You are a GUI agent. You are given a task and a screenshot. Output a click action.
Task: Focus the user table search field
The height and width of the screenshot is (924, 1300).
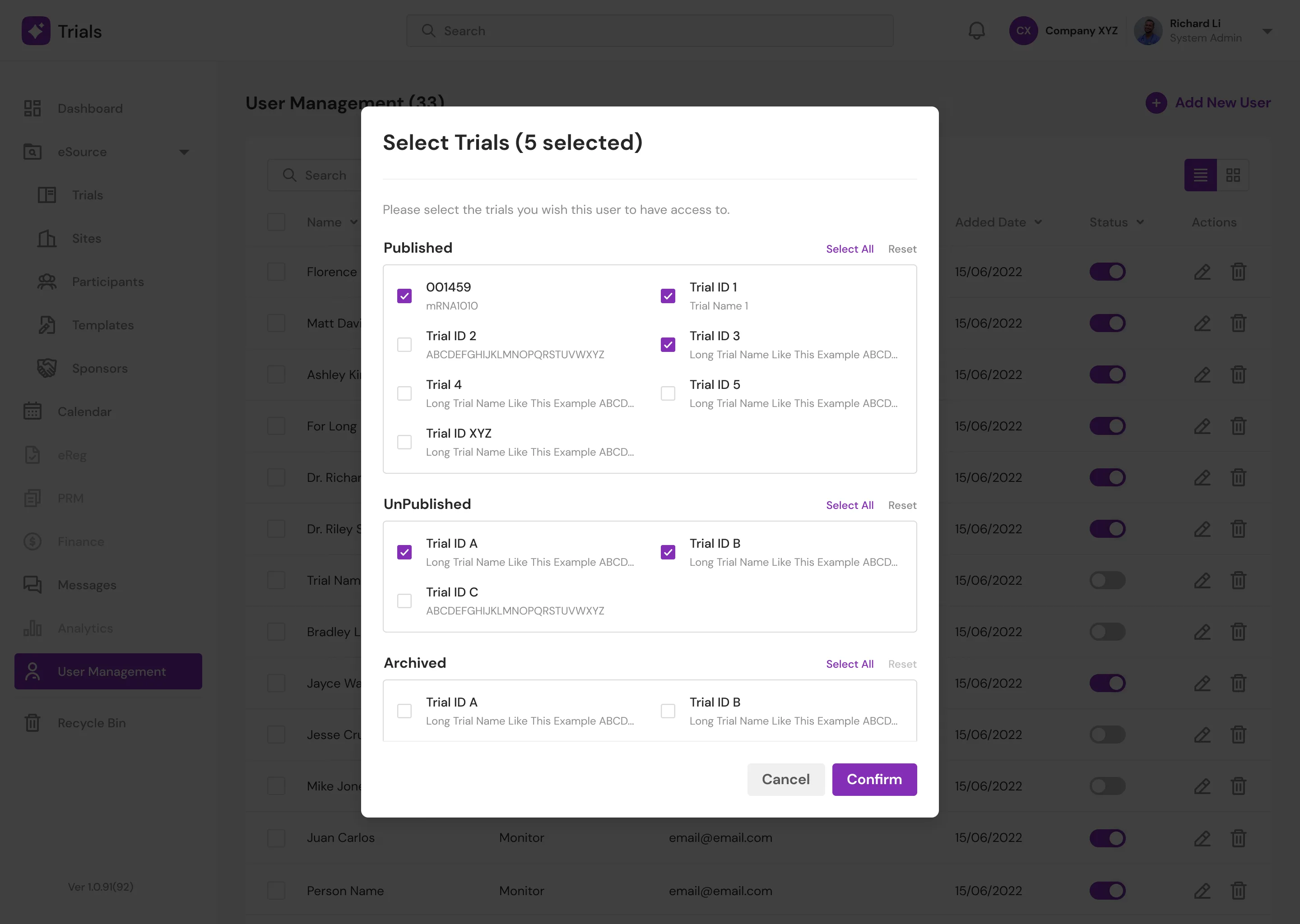[x=315, y=175]
